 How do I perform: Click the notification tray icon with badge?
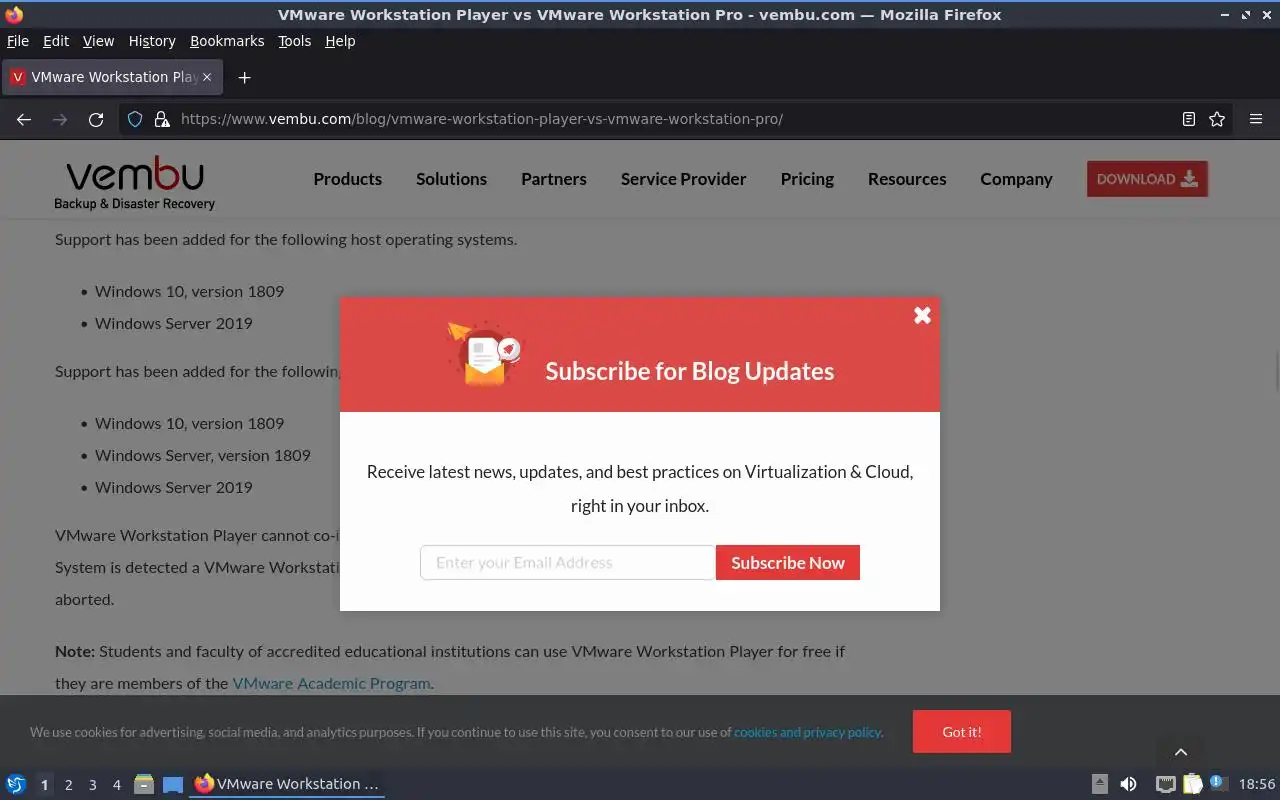[1217, 783]
